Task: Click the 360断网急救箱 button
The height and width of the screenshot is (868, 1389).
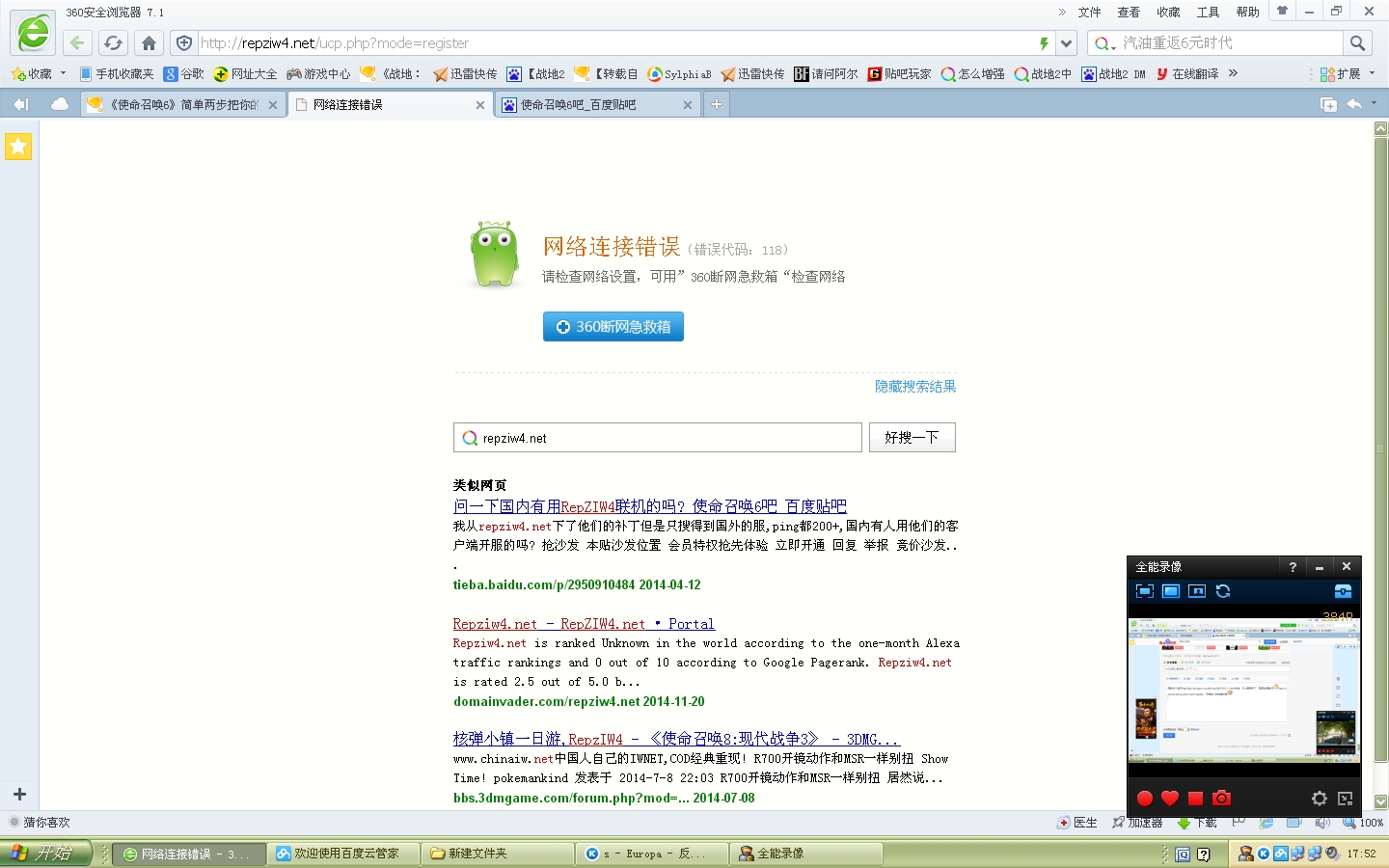Action: (613, 327)
